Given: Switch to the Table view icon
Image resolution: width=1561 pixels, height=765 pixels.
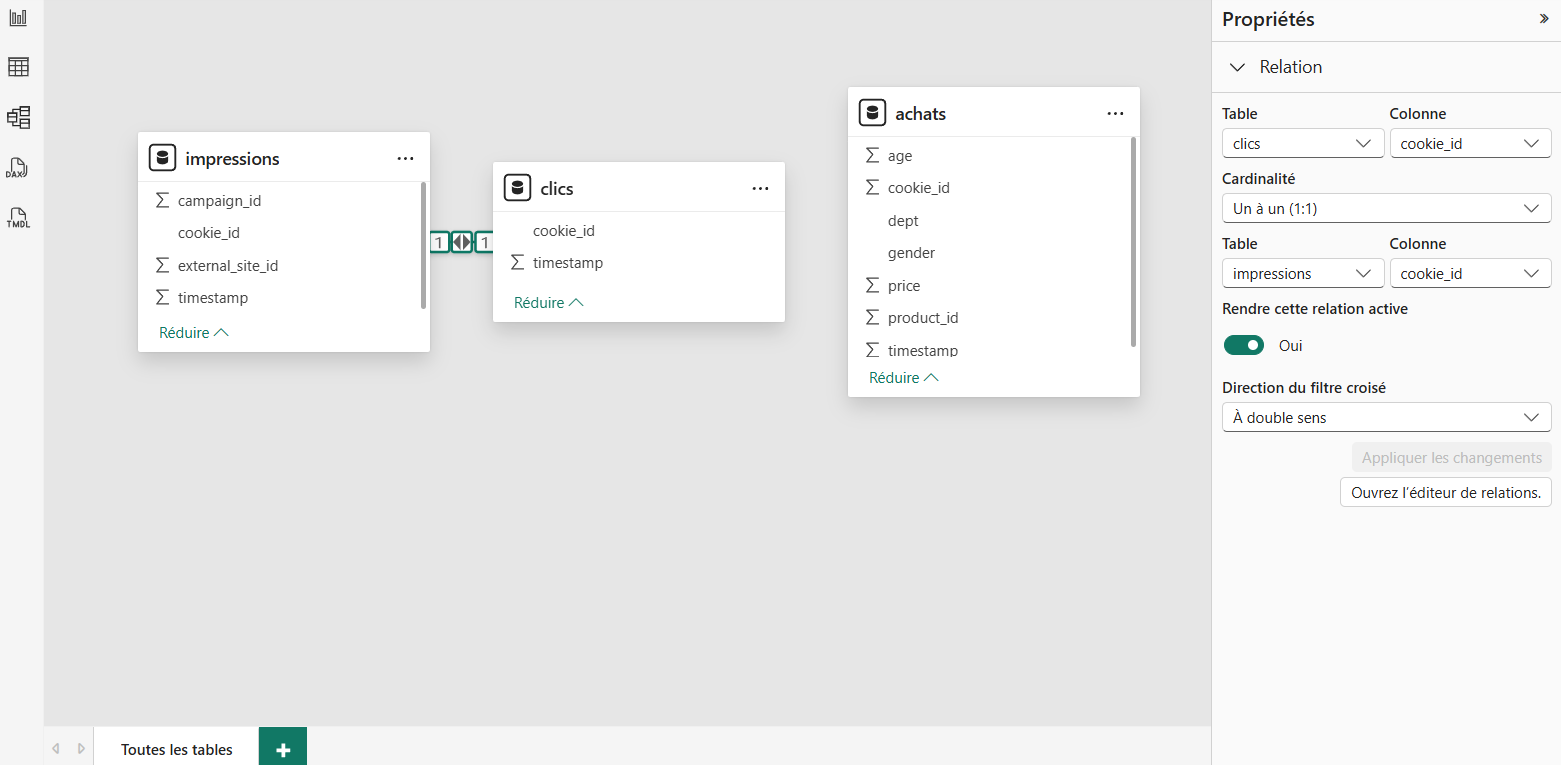Looking at the screenshot, I should click(18, 67).
